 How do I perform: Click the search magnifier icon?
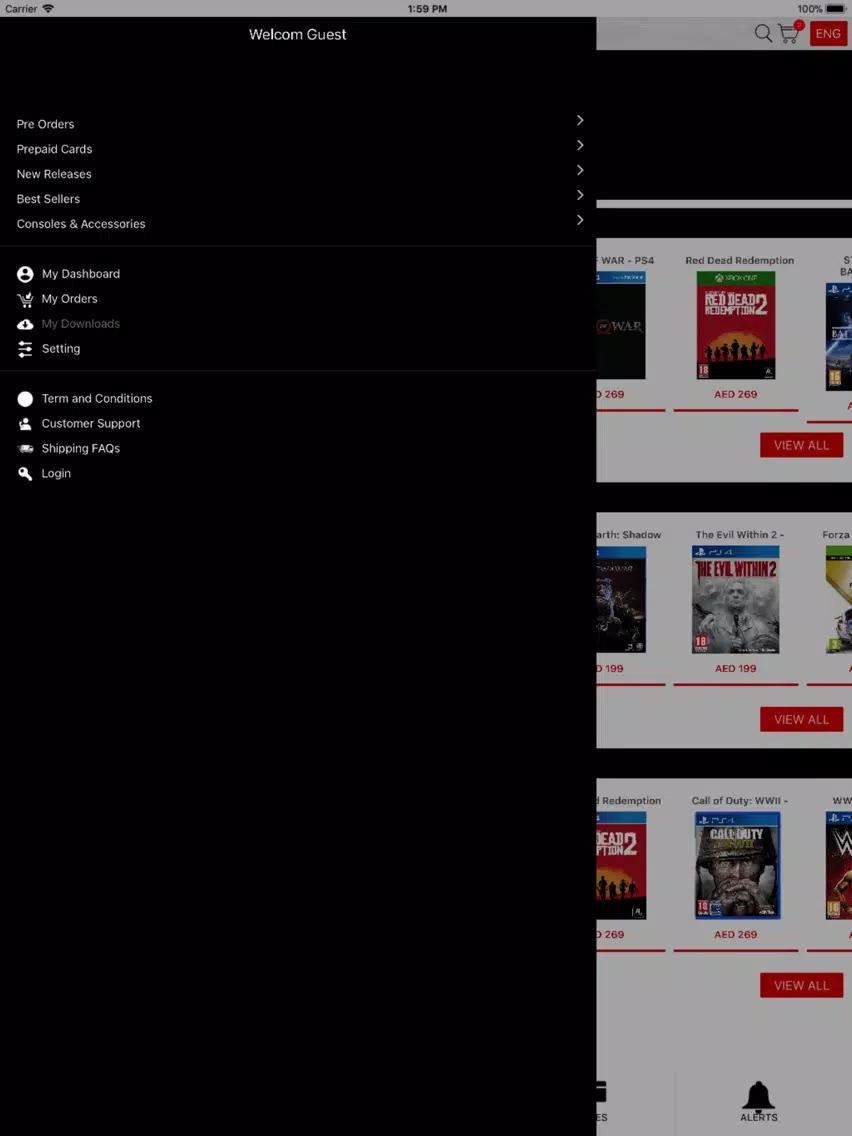point(763,34)
